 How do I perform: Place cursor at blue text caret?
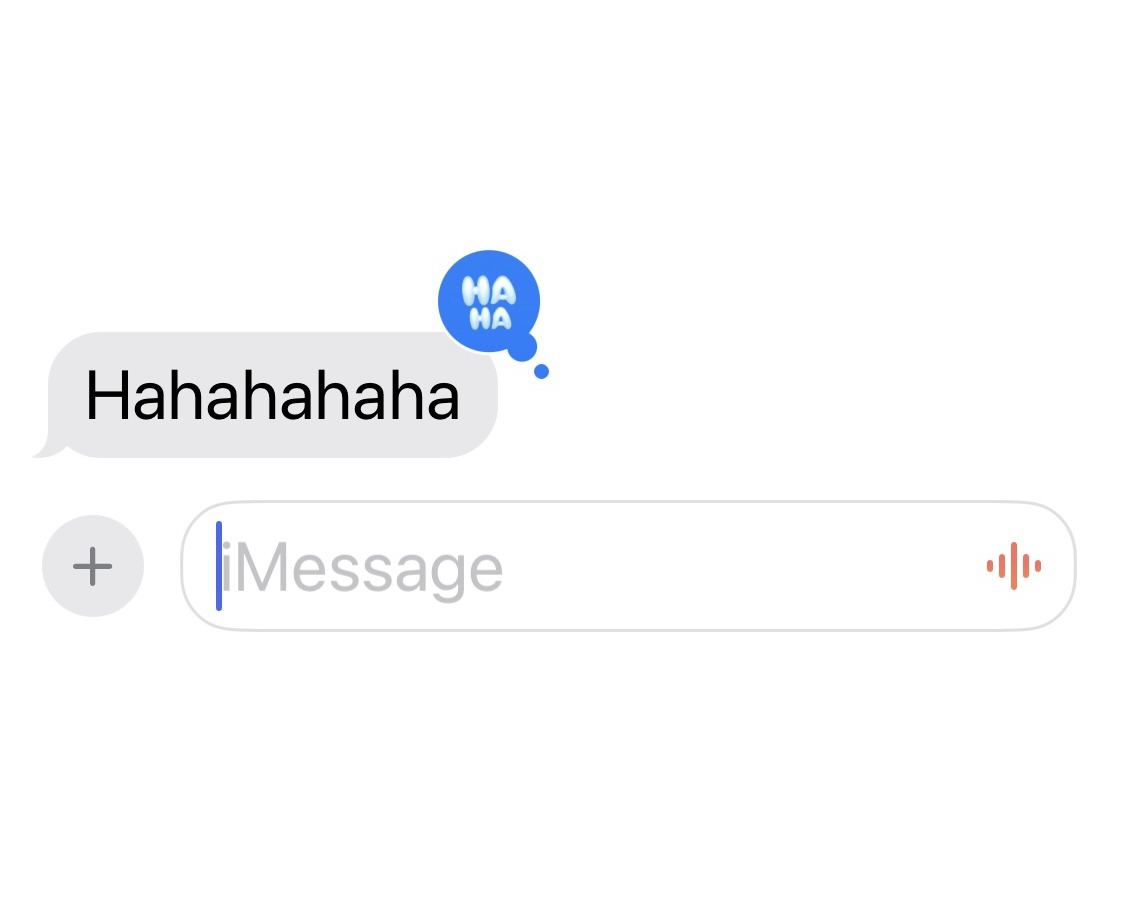click(x=219, y=566)
